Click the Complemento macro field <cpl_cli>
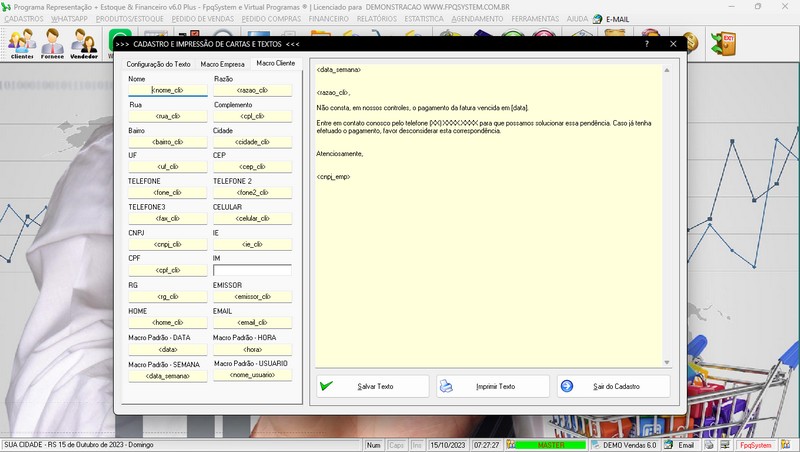Image resolution: width=800 pixels, height=452 pixels. 253,116
